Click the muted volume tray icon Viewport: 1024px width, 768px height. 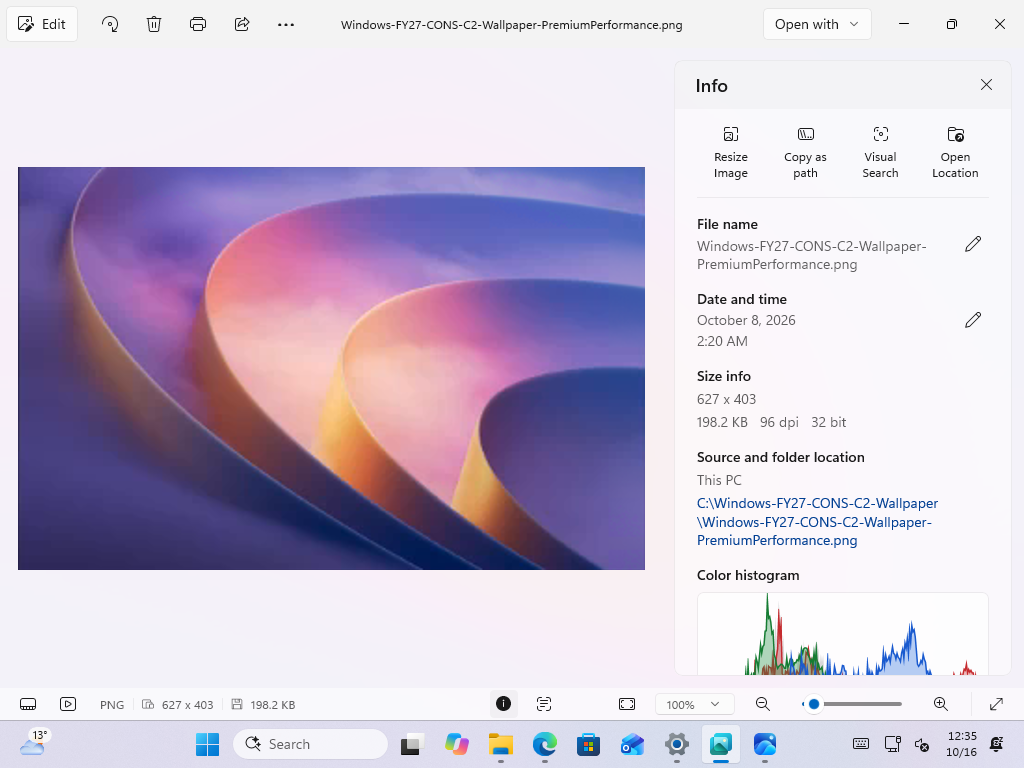click(x=921, y=744)
